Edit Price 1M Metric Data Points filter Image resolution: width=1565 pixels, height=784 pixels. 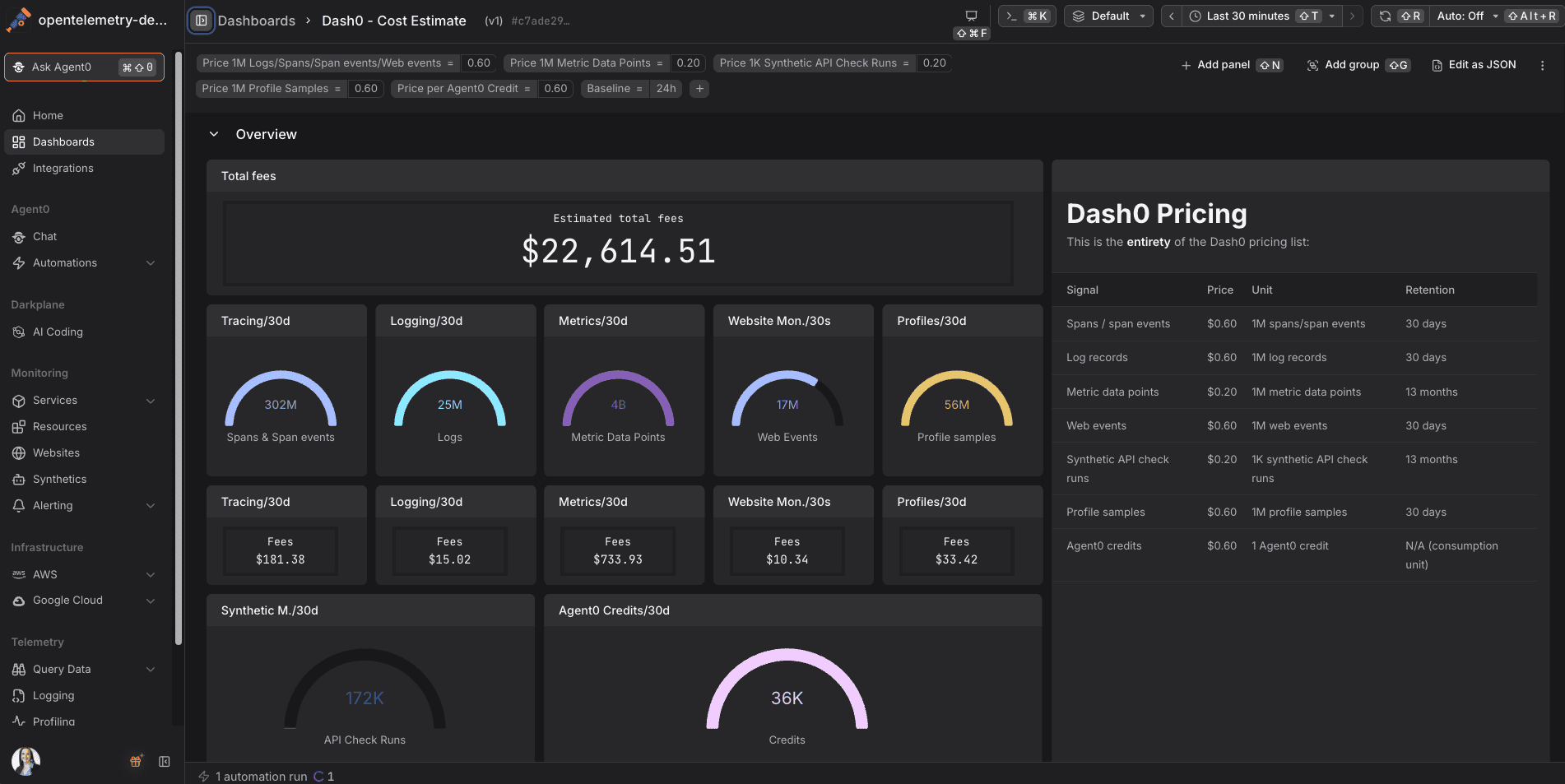pyautogui.click(x=605, y=63)
